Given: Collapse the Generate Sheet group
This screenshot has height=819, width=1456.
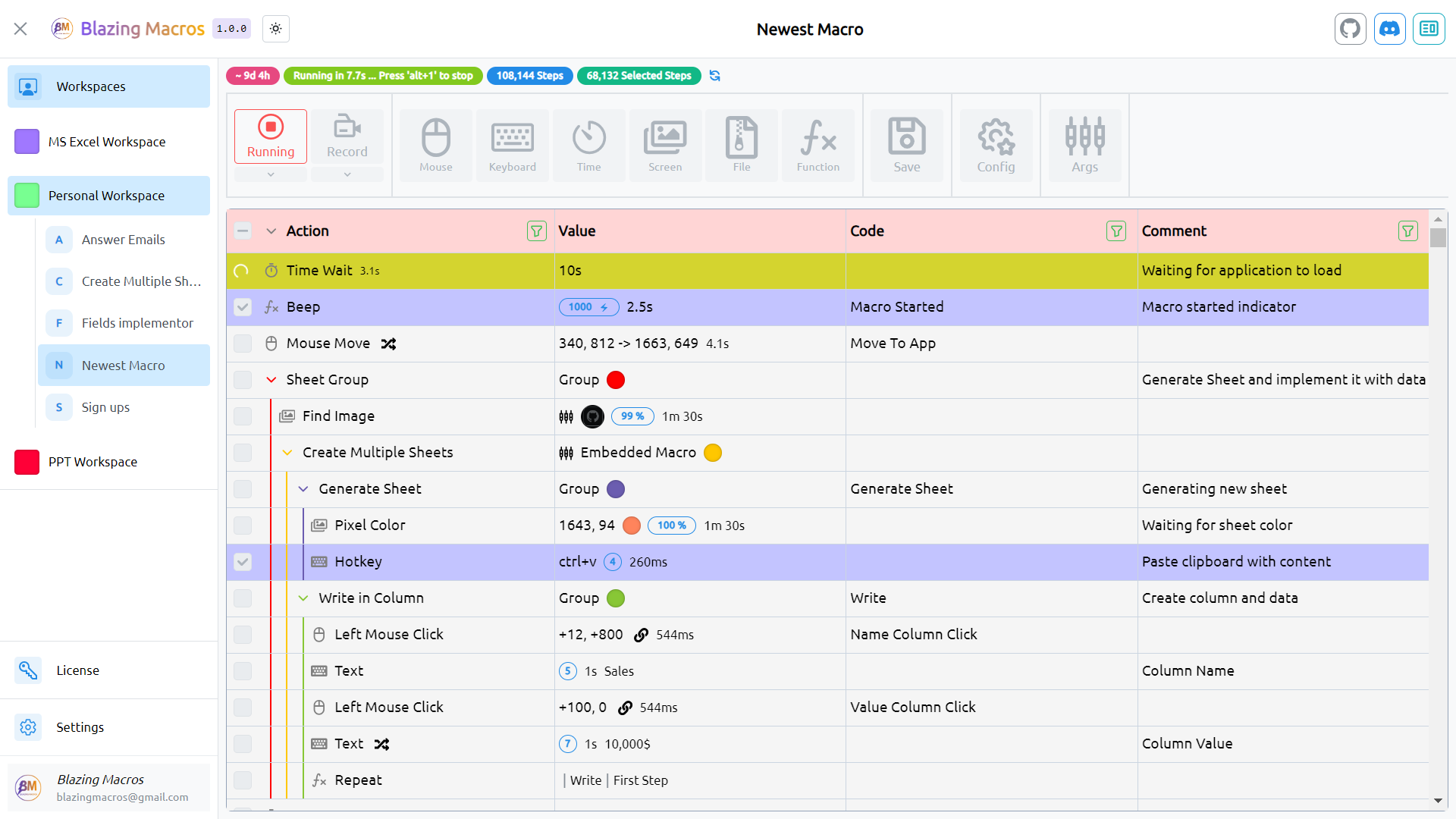Looking at the screenshot, I should coord(303,489).
